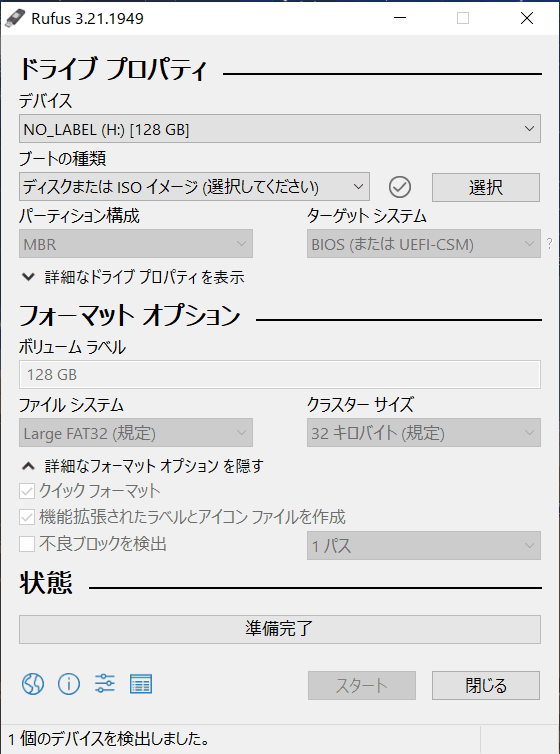This screenshot has width=560, height=754.
Task: Minimize the Rufus window
Action: click(400, 18)
